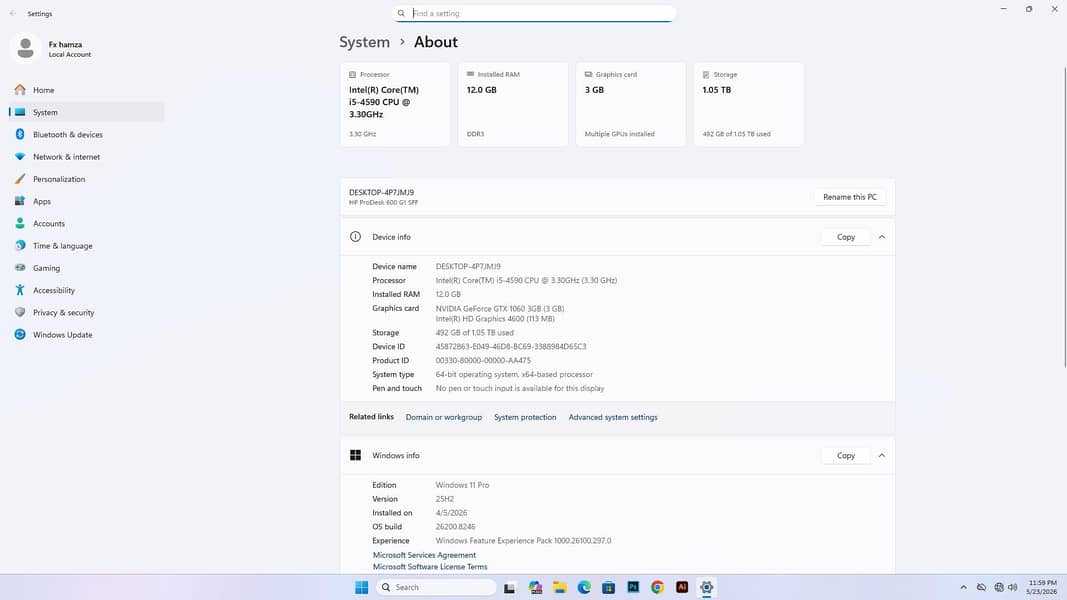1067x600 pixels.
Task: Open Personalization settings
Action: [86, 179]
